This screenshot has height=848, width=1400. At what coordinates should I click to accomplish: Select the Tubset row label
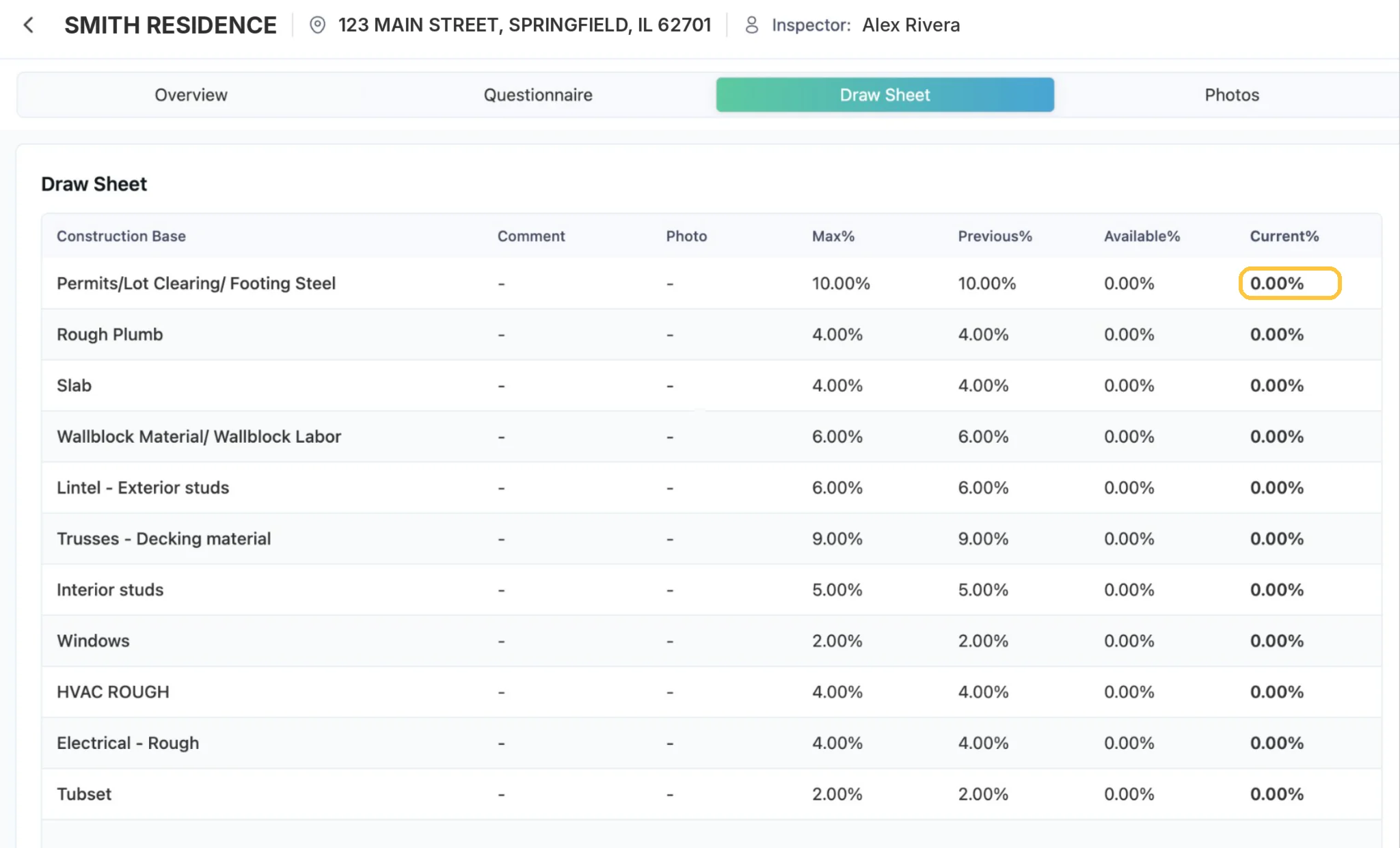(x=84, y=794)
